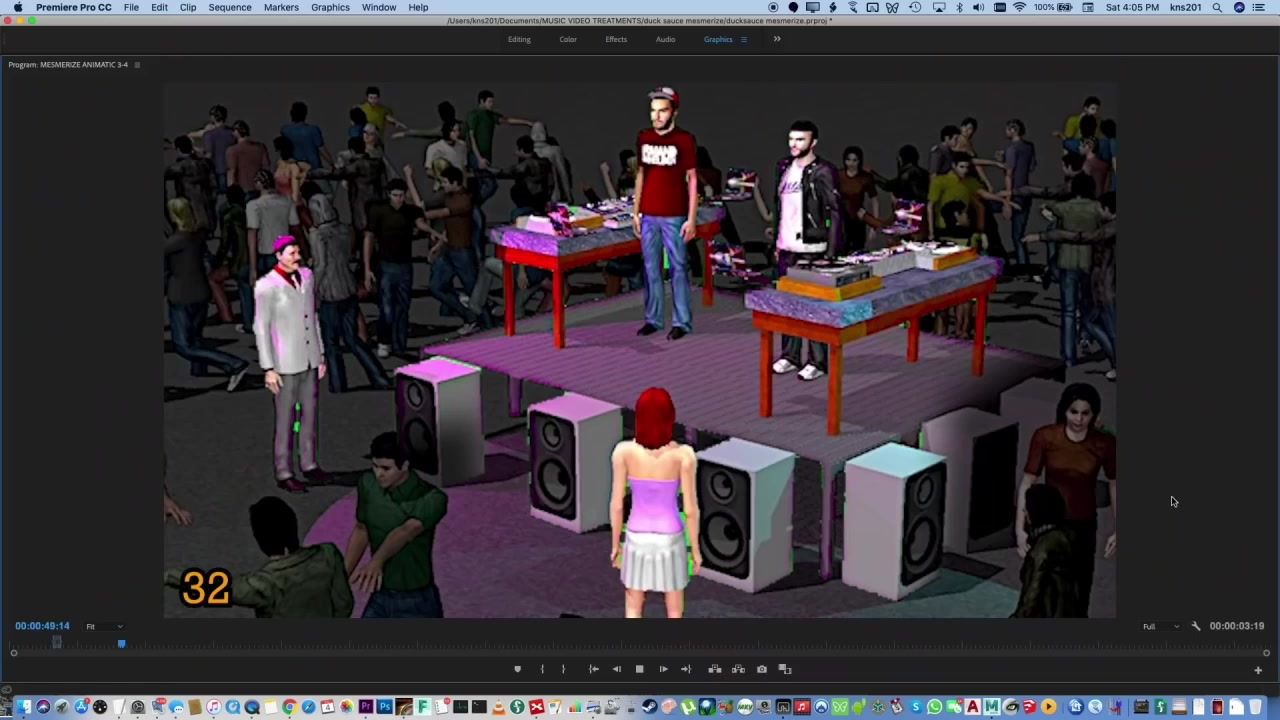Open iTunes from the Dock
1280x720 pixels.
pyautogui.click(x=214, y=708)
